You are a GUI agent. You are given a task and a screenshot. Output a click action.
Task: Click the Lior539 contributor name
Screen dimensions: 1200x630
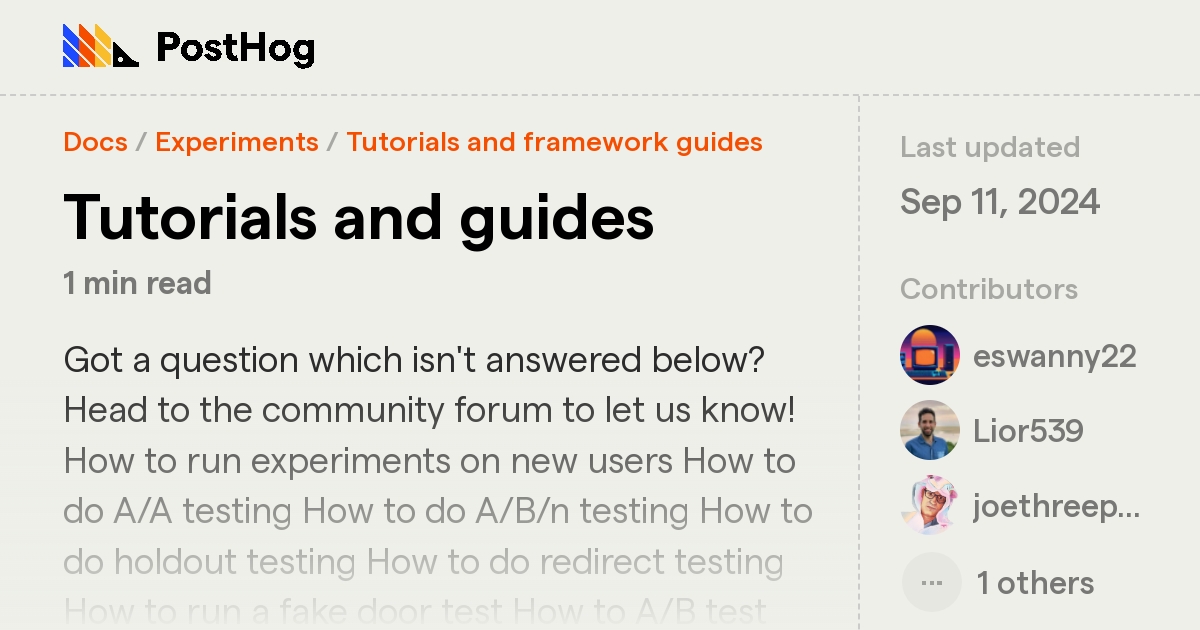pos(1029,430)
